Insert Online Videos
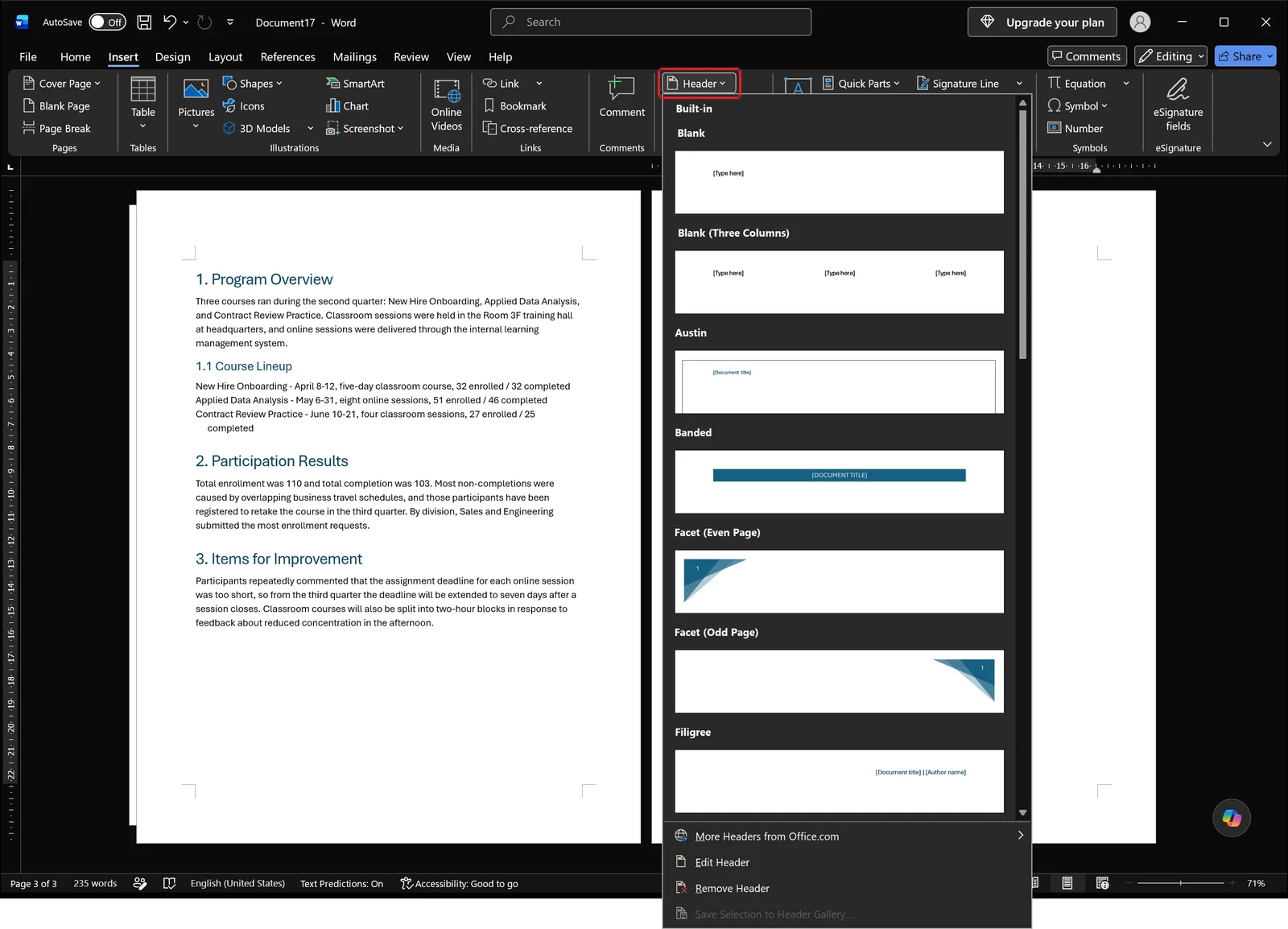Screen dimensions: 1288x929 click(447, 105)
